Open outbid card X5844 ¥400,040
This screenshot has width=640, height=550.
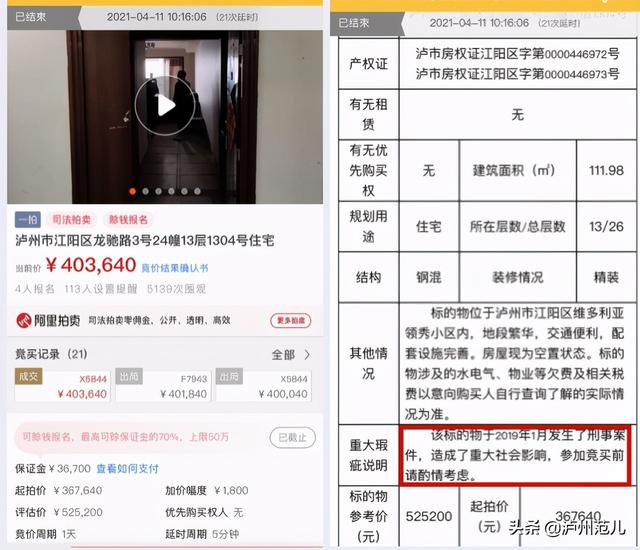click(x=264, y=386)
